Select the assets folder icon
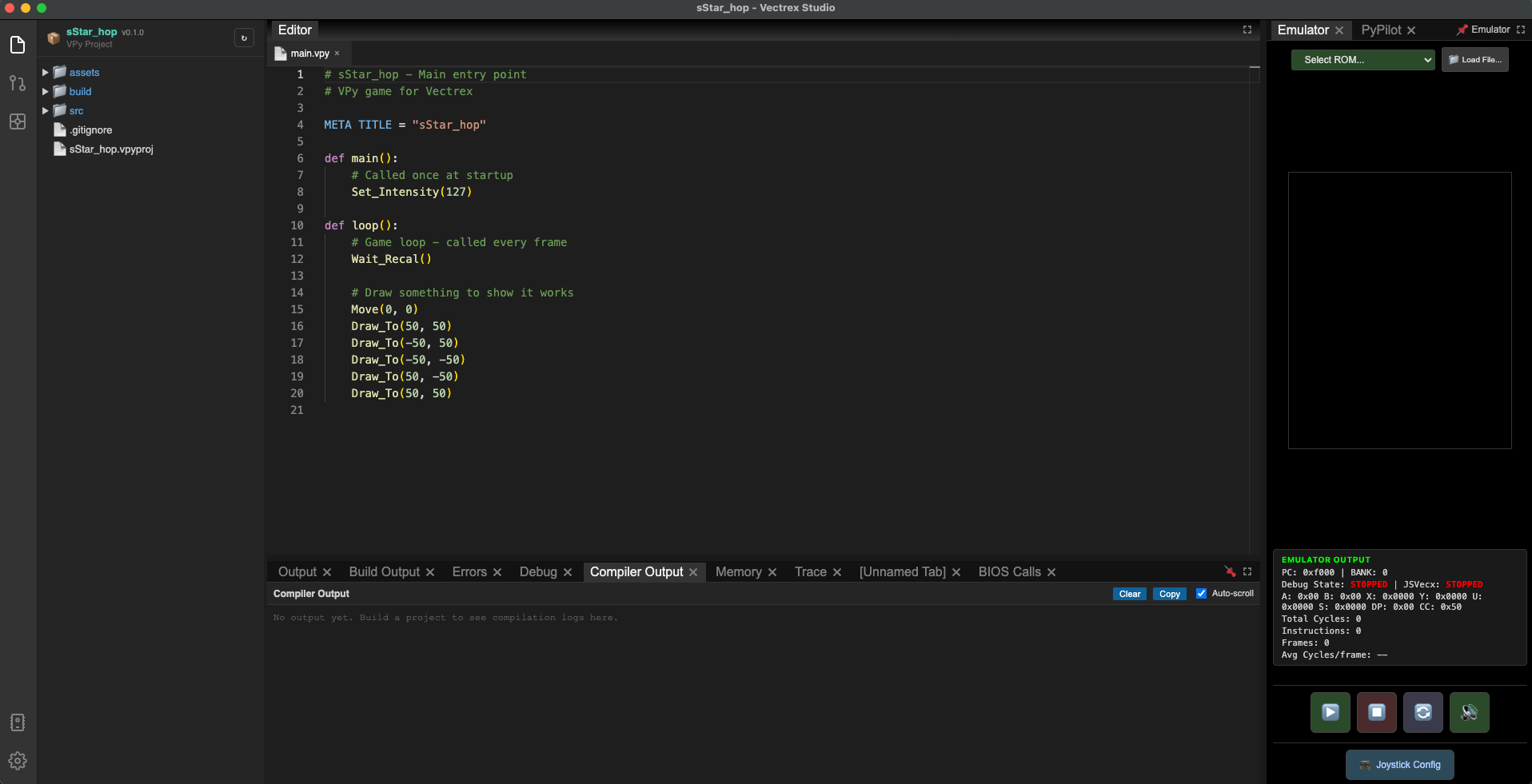This screenshot has height=784, width=1532. pos(60,72)
